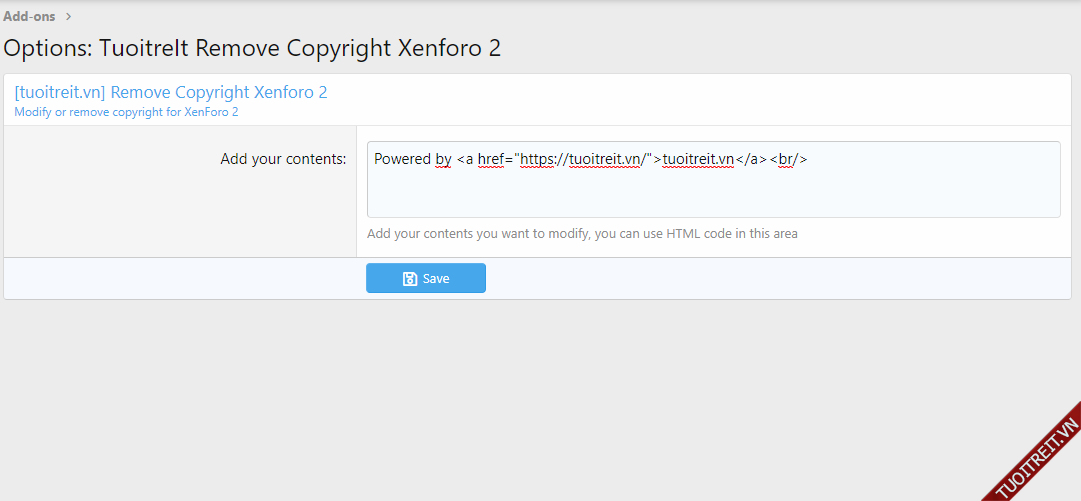Click the "tuoitreit.vn" anchor text before </a>

coord(698,159)
